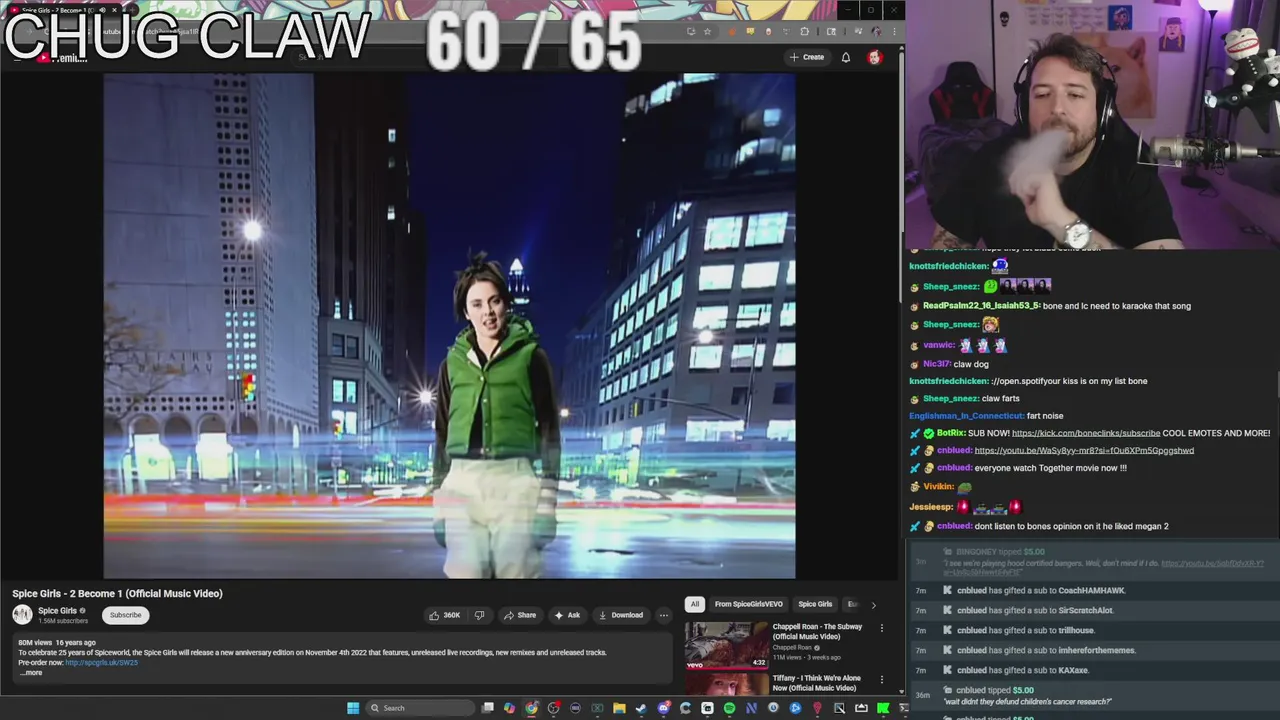1280x720 pixels.
Task: Dislike the Spice Girls video
Action: [x=479, y=615]
